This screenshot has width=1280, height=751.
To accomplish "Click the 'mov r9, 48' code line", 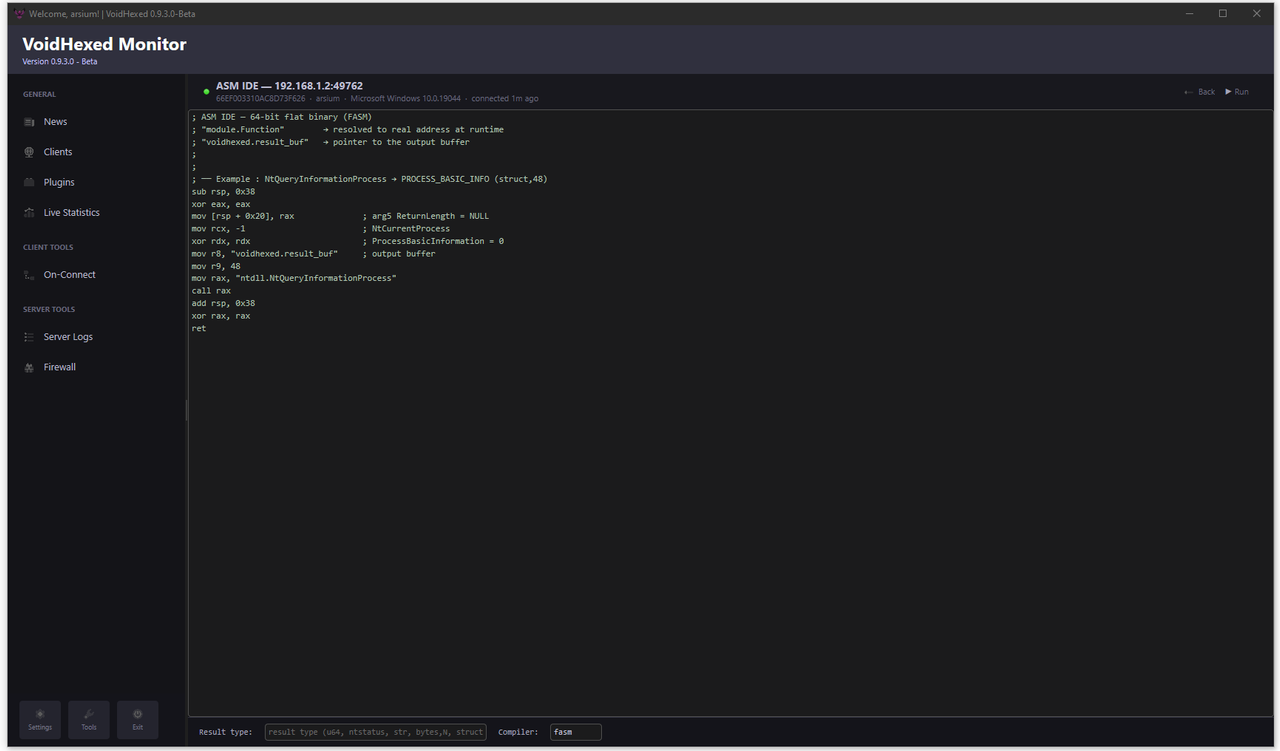I will tap(216, 266).
